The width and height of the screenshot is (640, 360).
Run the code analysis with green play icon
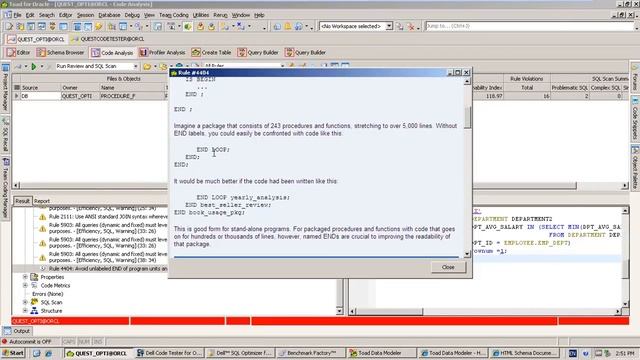(34, 66)
